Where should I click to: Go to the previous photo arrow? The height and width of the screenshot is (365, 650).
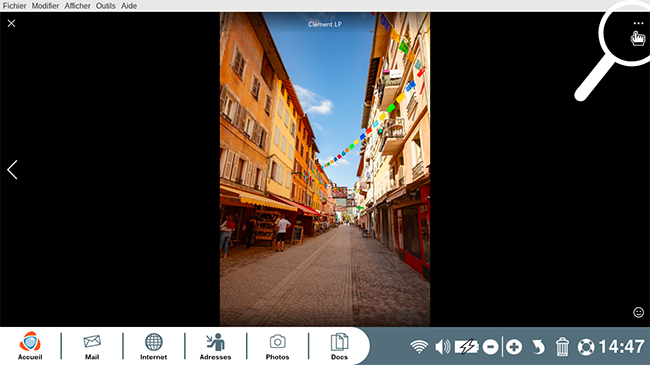[12, 170]
